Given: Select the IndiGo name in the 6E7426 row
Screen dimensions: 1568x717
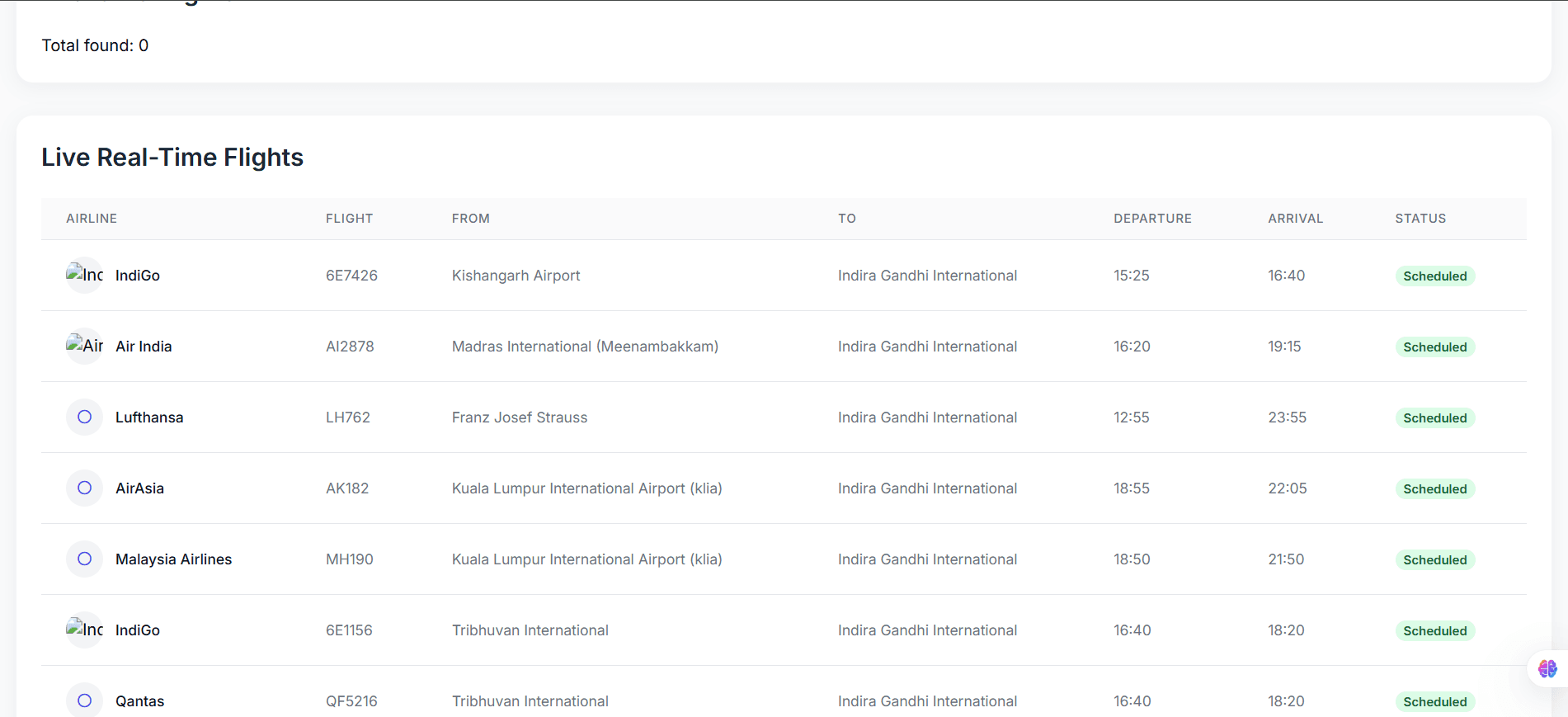Looking at the screenshot, I should tap(138, 276).
